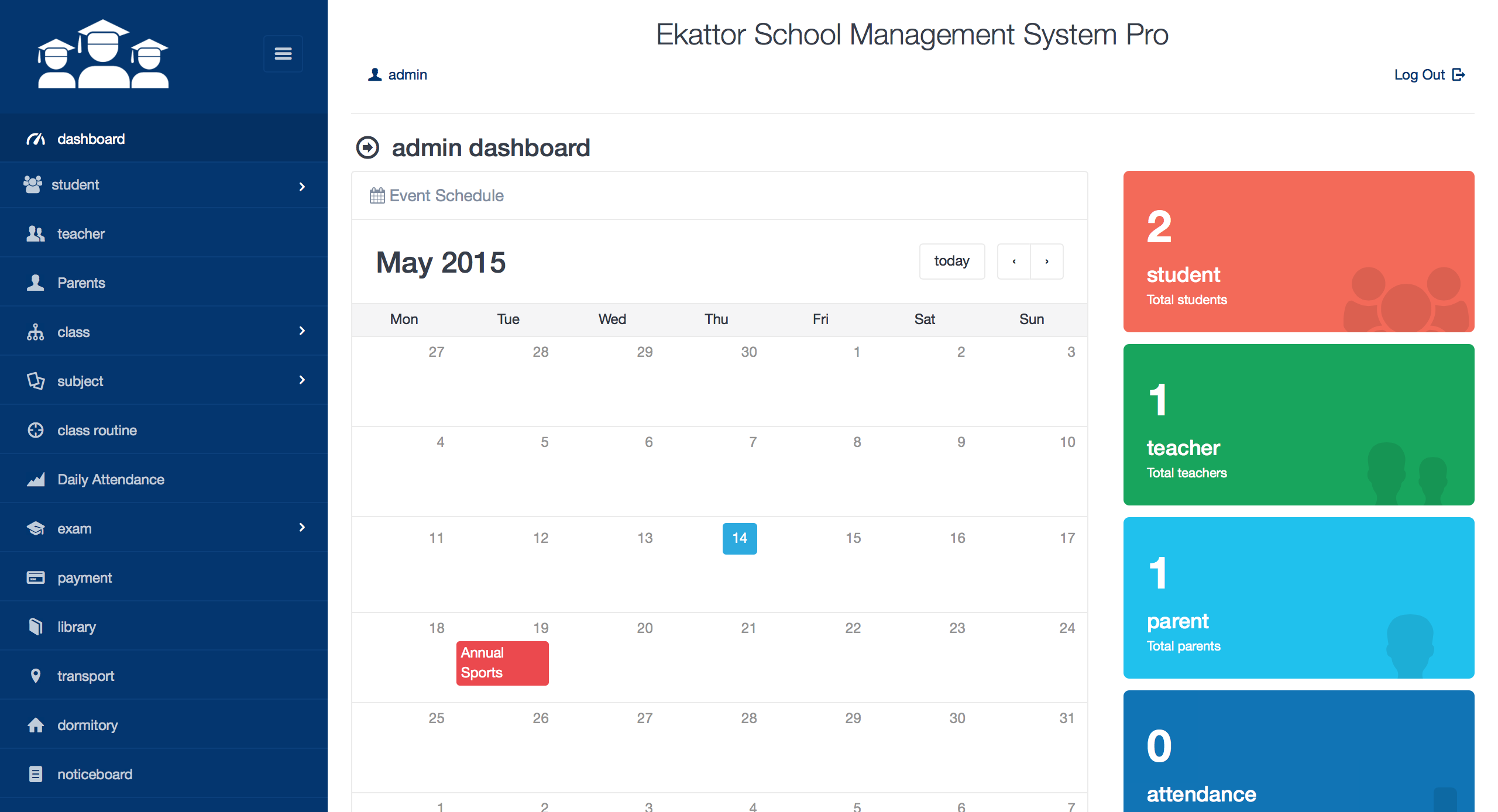Image resolution: width=1498 pixels, height=812 pixels.
Task: Open the subject menu item
Action: pyautogui.click(x=79, y=381)
